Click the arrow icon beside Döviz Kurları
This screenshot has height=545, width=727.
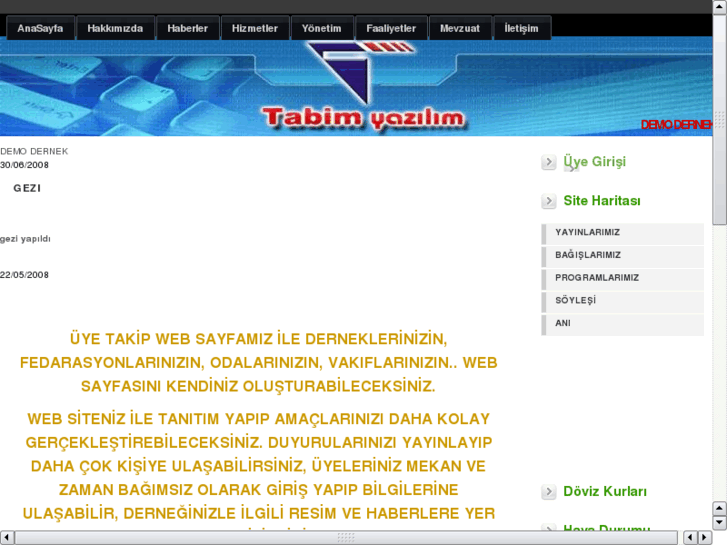(x=548, y=492)
